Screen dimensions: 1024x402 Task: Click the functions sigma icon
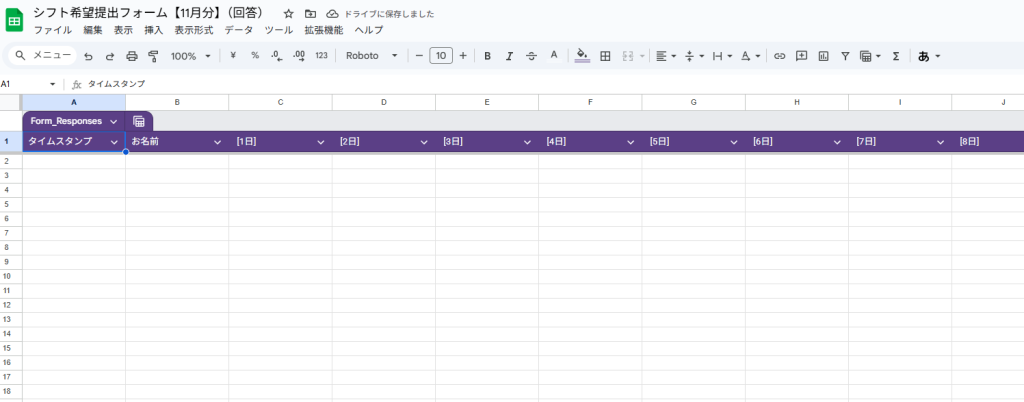pyautogui.click(x=895, y=56)
